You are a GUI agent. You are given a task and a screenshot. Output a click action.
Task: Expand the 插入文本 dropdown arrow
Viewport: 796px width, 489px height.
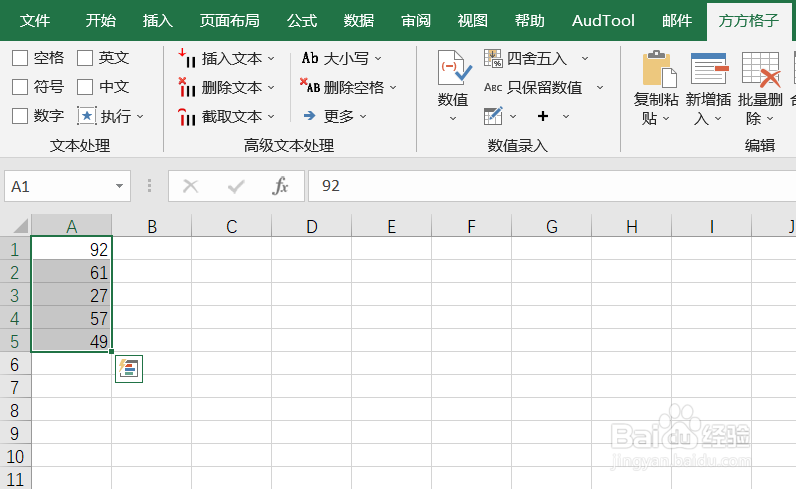coord(271,59)
